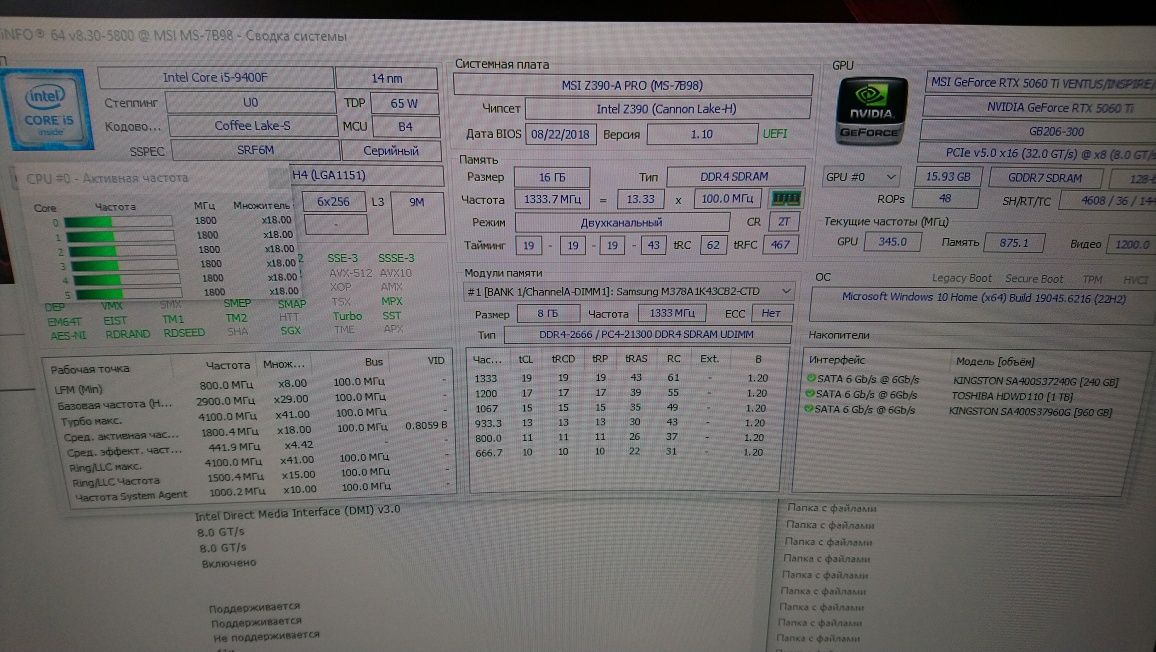Click the L3 cache 9M field
The height and width of the screenshot is (652, 1156).
417,212
